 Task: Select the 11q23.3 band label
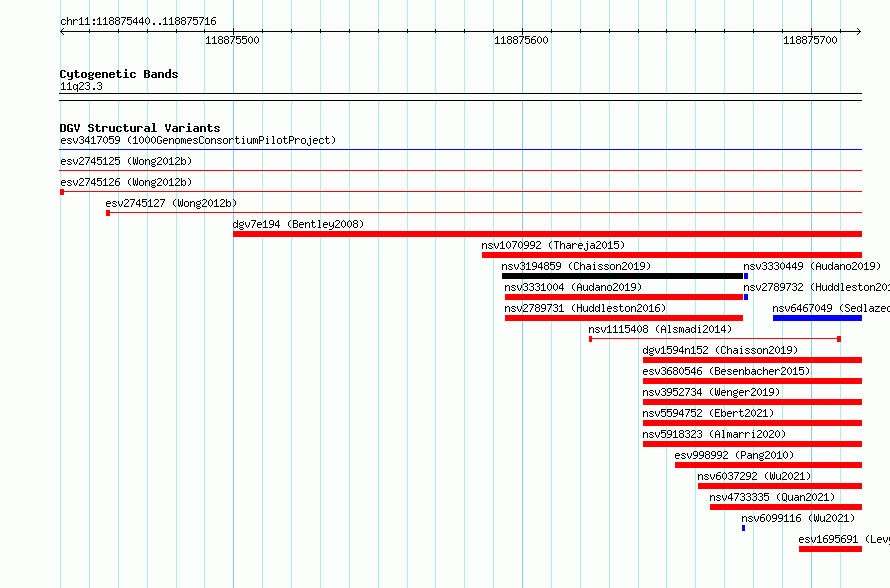[x=81, y=86]
